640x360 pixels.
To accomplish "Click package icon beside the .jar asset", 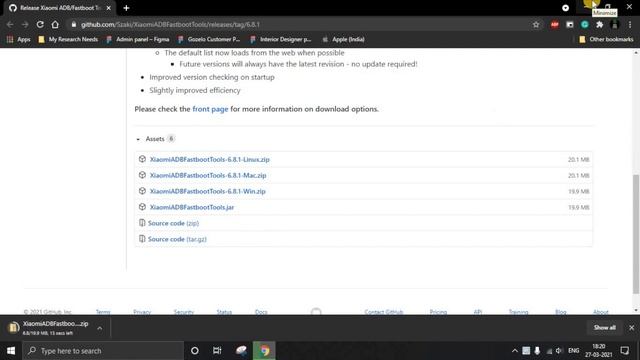I will point(142,207).
